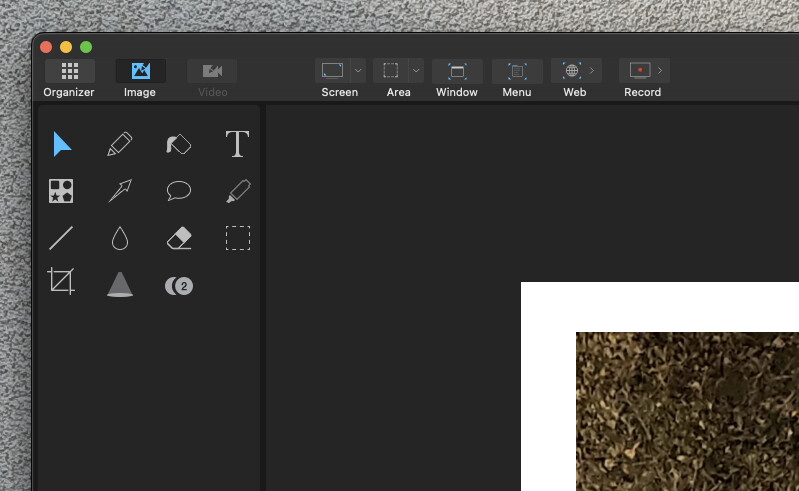Expand the Area capture dropdown arrow
Image resolution: width=799 pixels, height=491 pixels.
coord(416,71)
